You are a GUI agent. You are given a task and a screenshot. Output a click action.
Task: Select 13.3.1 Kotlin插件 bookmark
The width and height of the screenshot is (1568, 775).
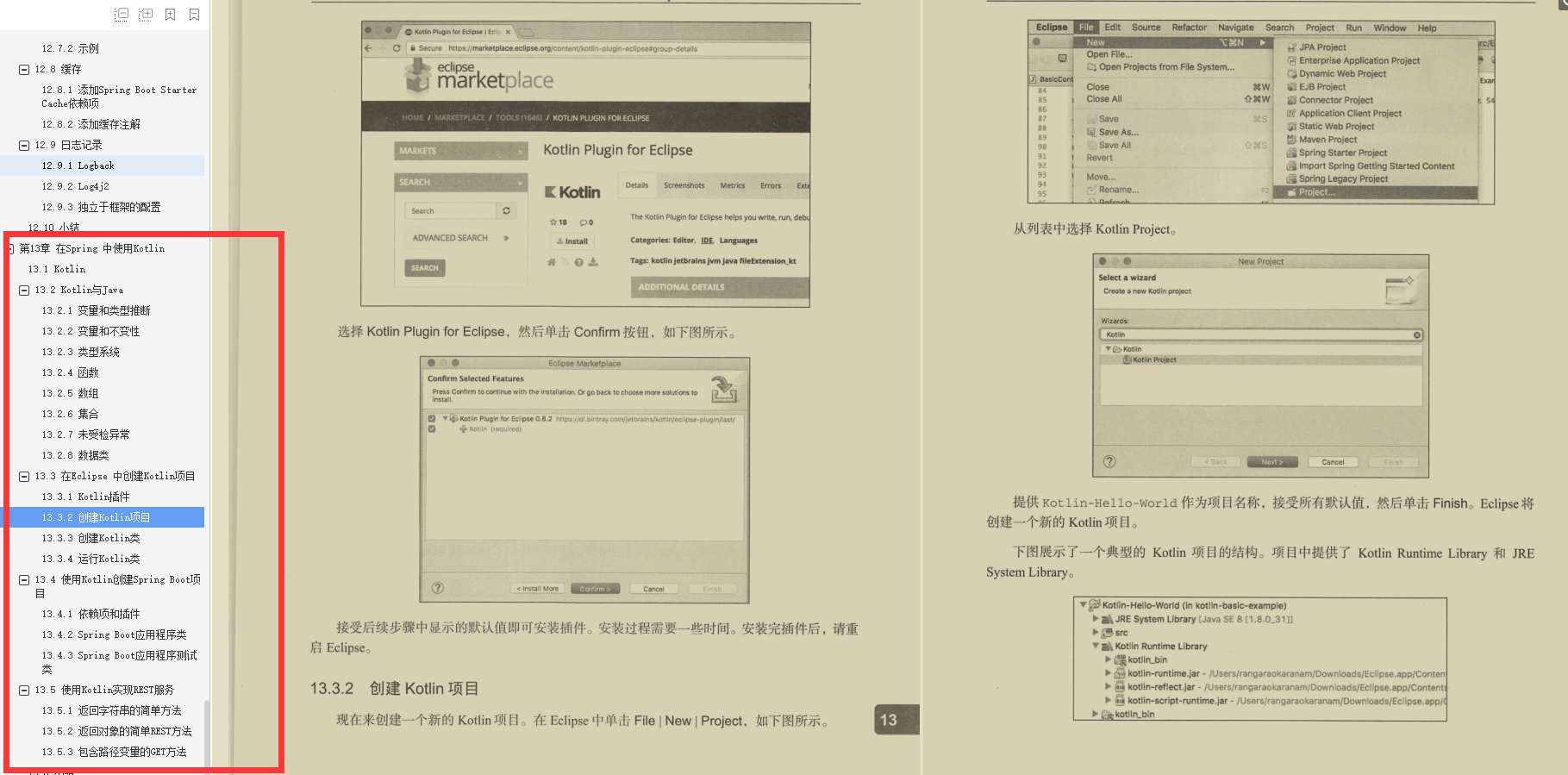85,497
